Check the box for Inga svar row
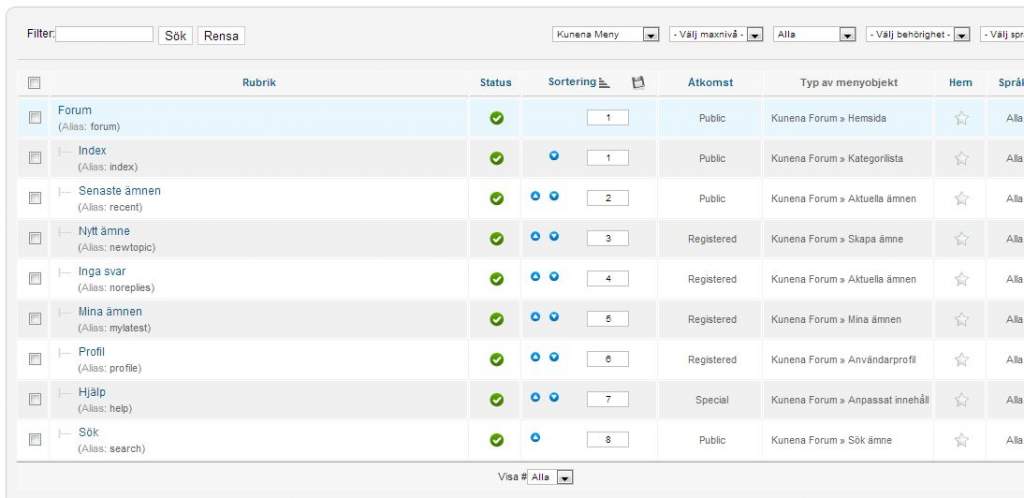This screenshot has width=1024, height=498. [x=35, y=278]
